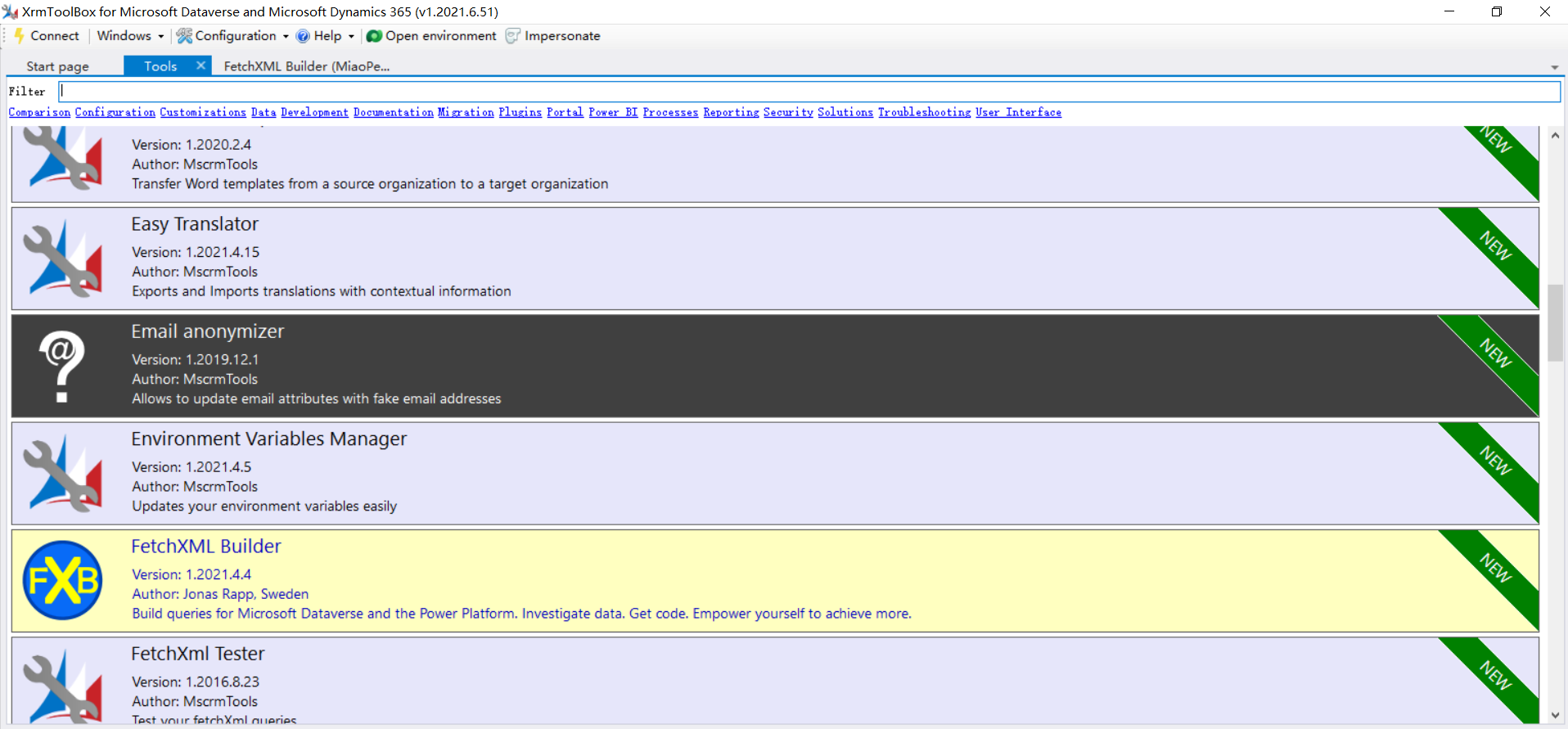Filter by Processes category

670,112
